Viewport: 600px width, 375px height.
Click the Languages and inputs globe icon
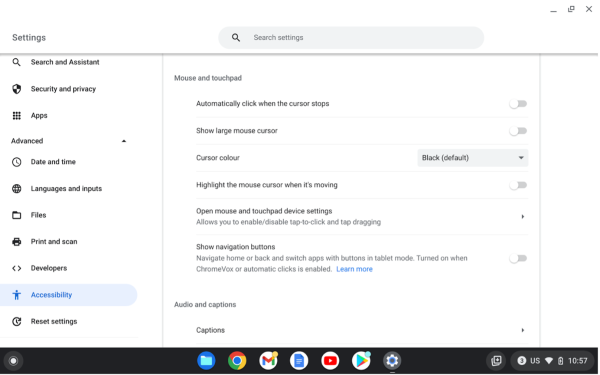click(16, 189)
